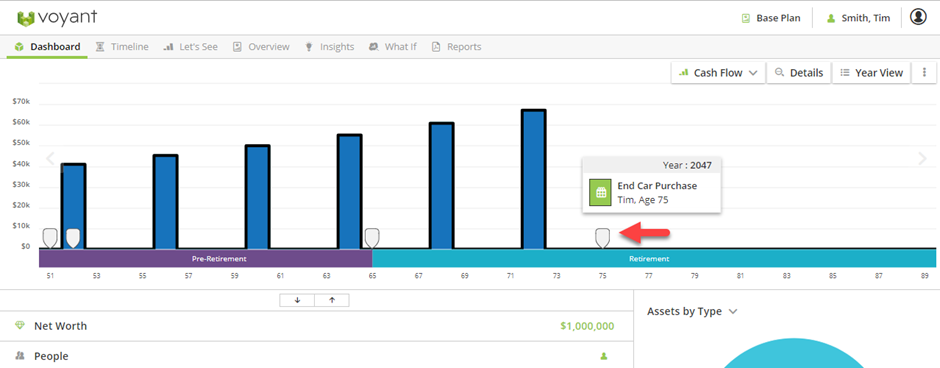This screenshot has width=940, height=368.
Task: Move chart backward with left arrow
Action: pos(50,158)
